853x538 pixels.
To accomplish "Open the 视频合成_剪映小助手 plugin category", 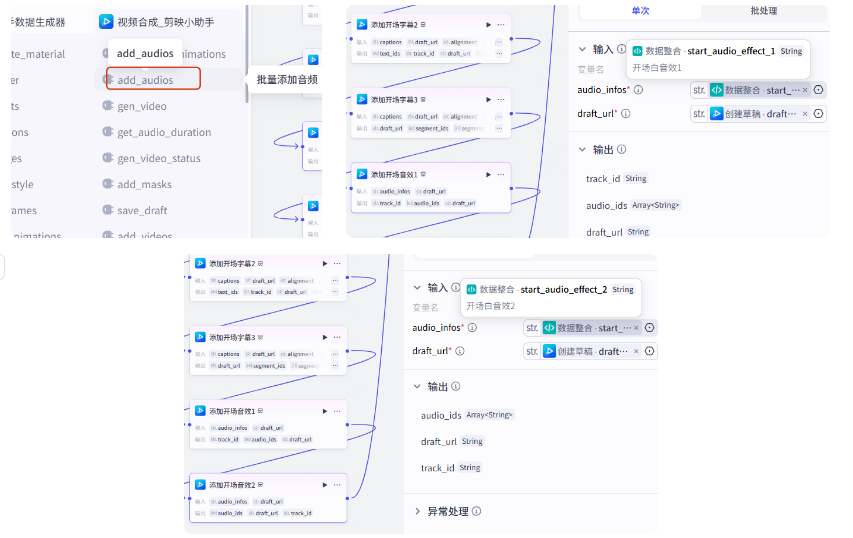I will (166, 22).
